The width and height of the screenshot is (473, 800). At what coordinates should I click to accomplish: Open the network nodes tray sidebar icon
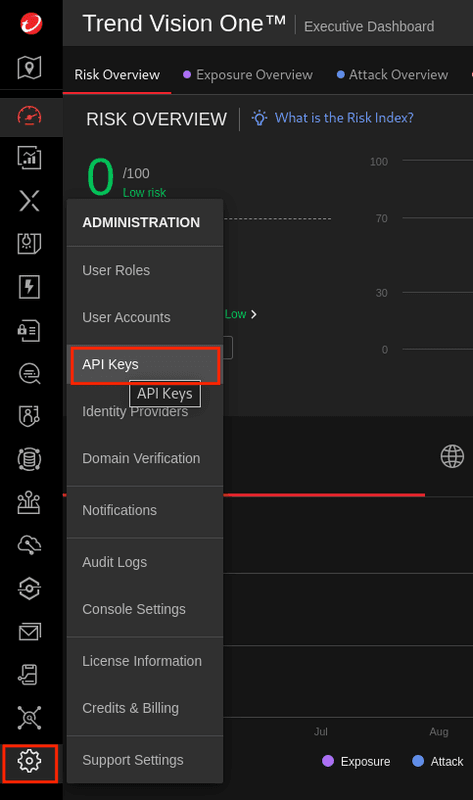30,503
